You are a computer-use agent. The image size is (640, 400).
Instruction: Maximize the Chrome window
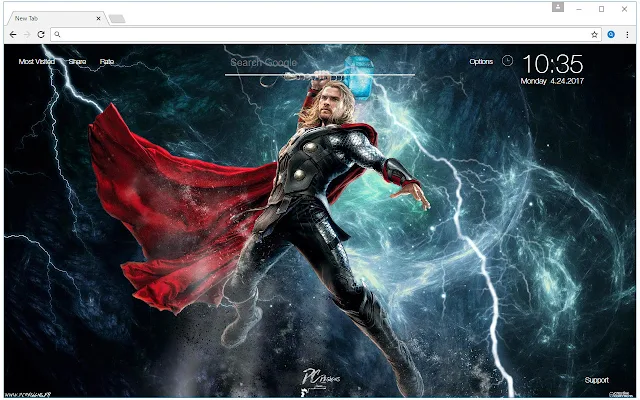[x=601, y=9]
